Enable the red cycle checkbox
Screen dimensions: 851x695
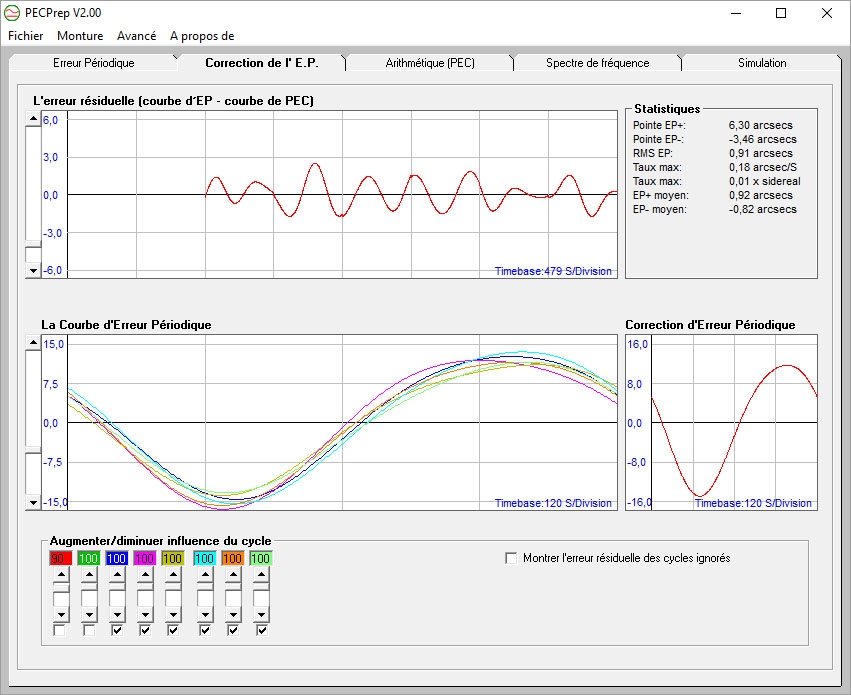(60, 631)
